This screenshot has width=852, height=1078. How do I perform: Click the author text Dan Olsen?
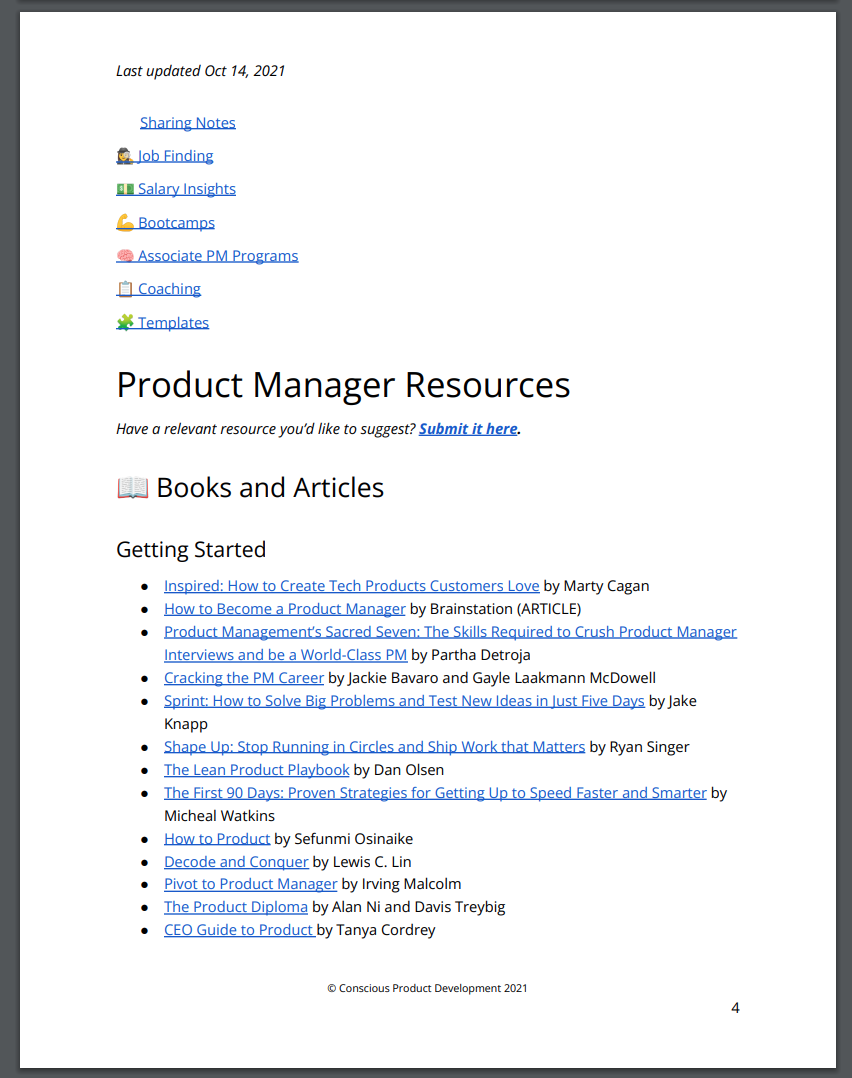click(408, 770)
